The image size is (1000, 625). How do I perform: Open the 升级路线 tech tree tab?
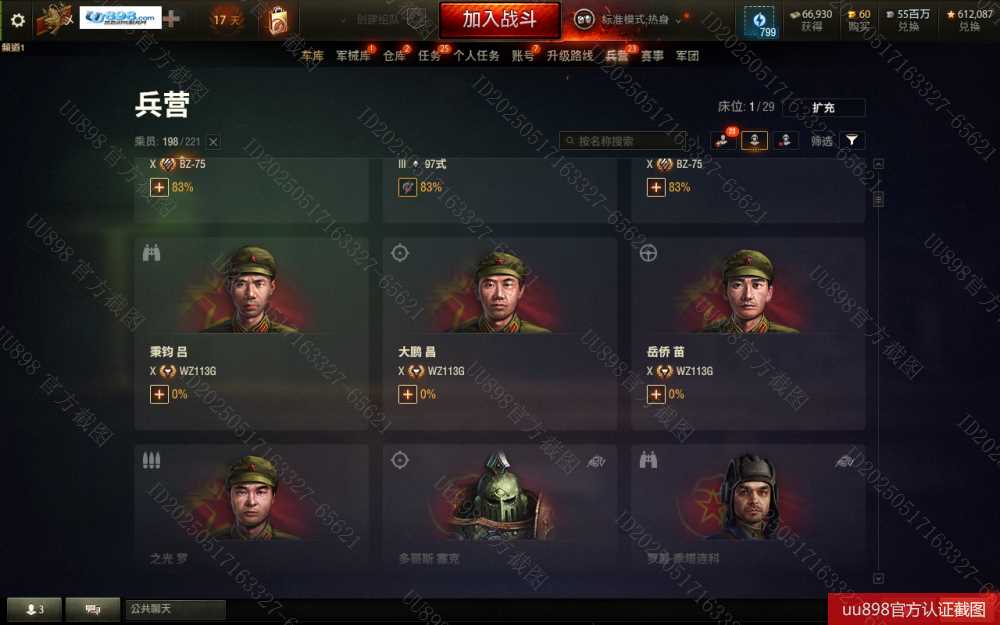(570, 56)
